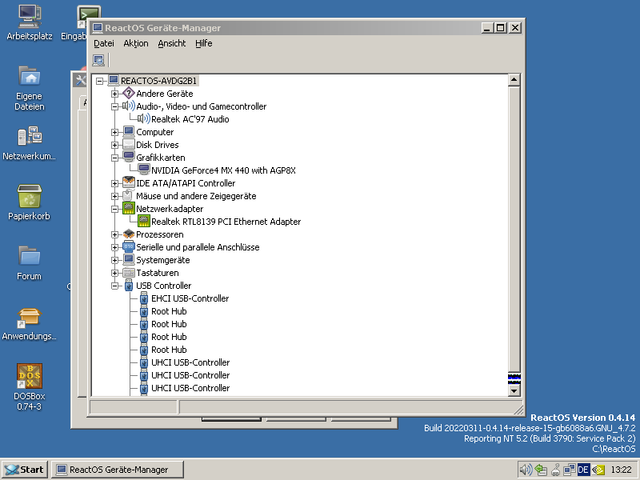
Task: Expand the Computer node
Action: click(x=115, y=132)
